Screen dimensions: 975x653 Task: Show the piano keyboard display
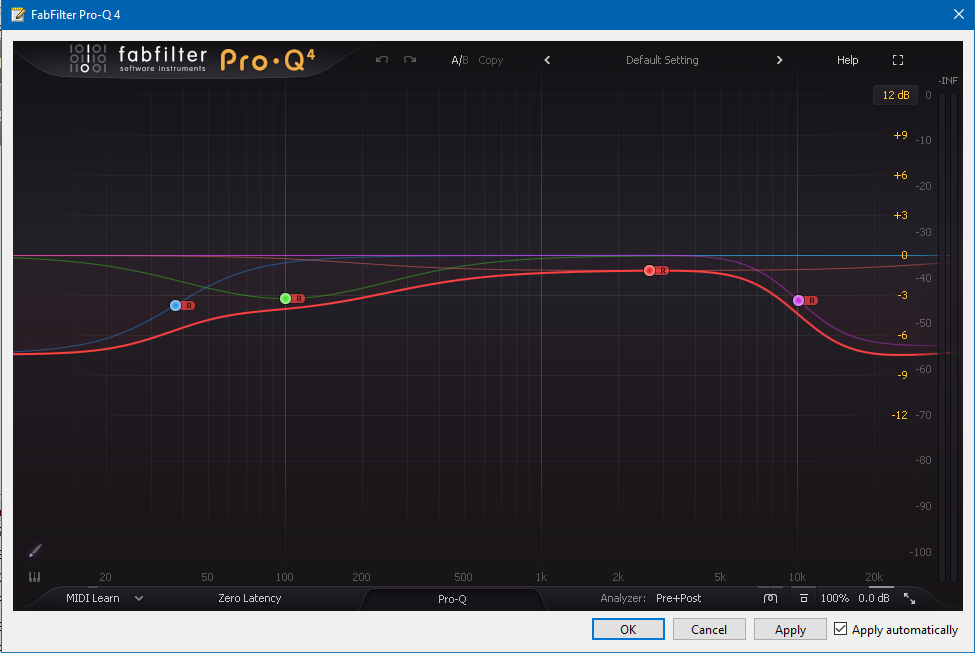34,577
